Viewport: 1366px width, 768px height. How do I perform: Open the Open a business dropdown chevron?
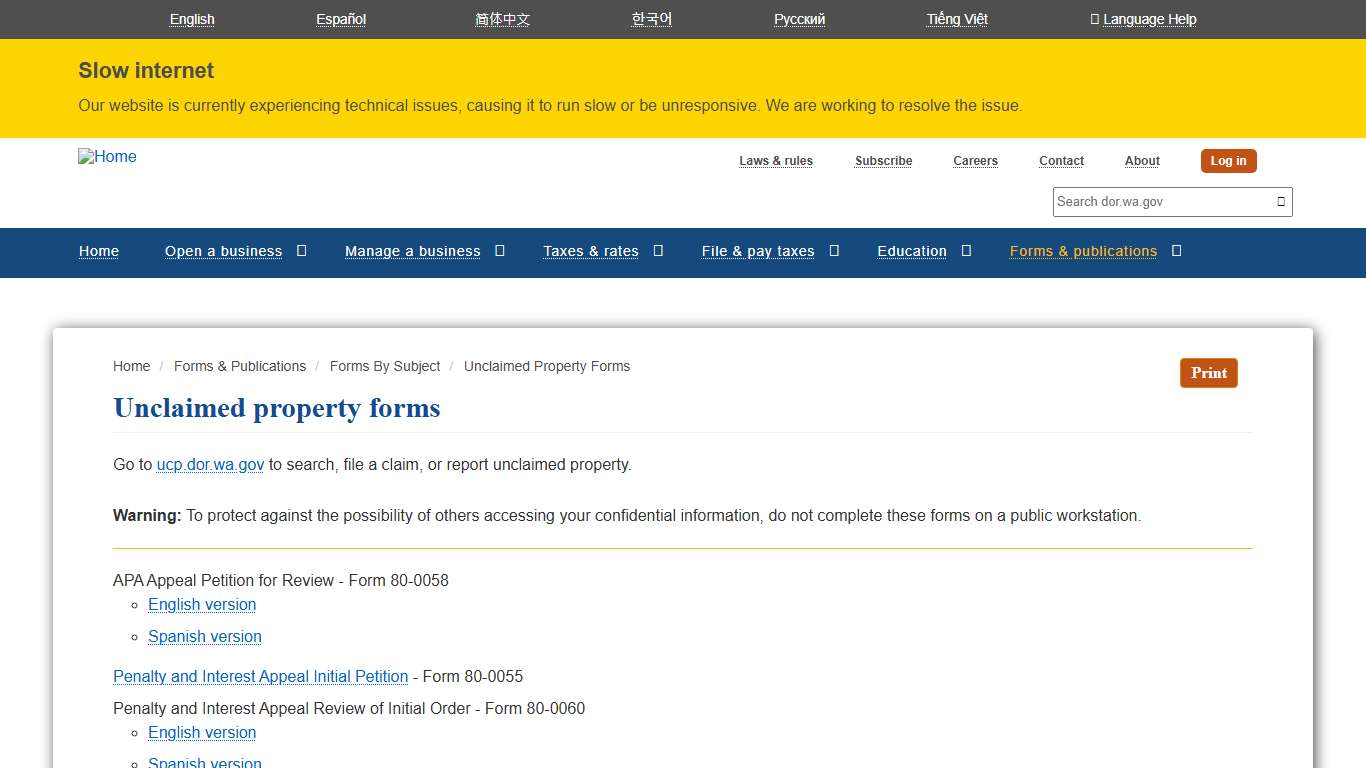point(301,250)
